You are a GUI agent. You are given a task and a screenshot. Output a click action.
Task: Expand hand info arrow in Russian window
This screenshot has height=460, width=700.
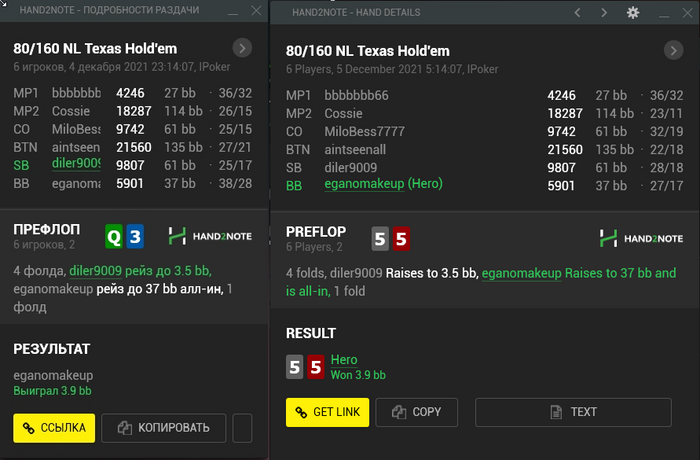(x=242, y=48)
